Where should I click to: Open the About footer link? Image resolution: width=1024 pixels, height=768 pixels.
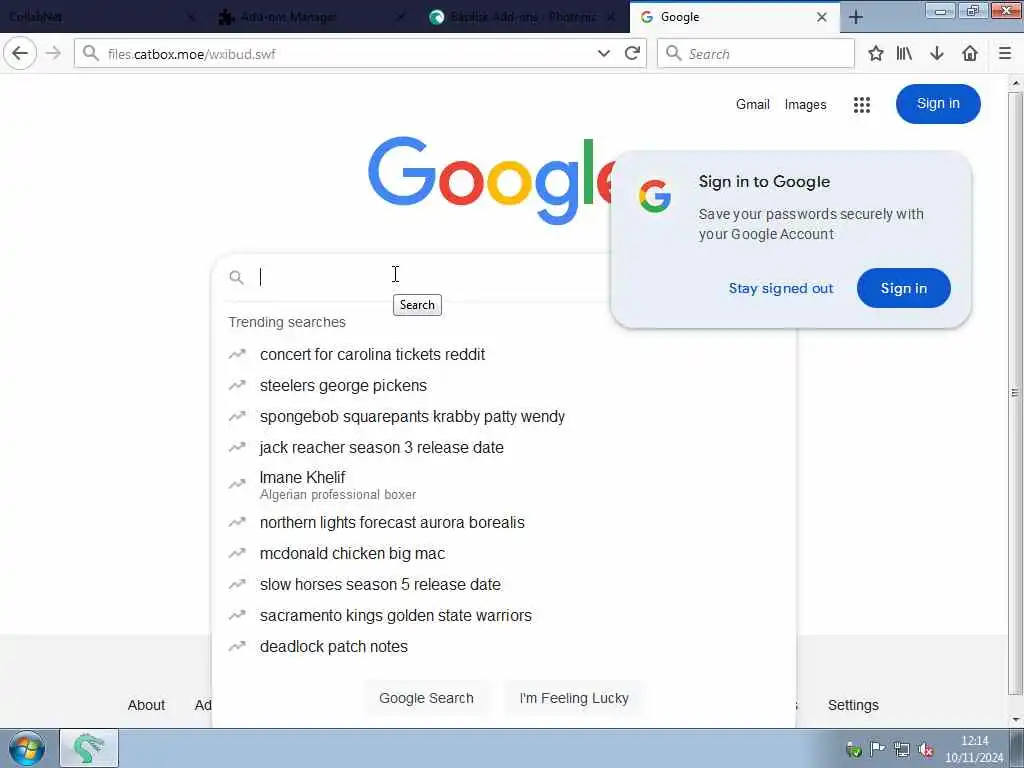click(146, 705)
